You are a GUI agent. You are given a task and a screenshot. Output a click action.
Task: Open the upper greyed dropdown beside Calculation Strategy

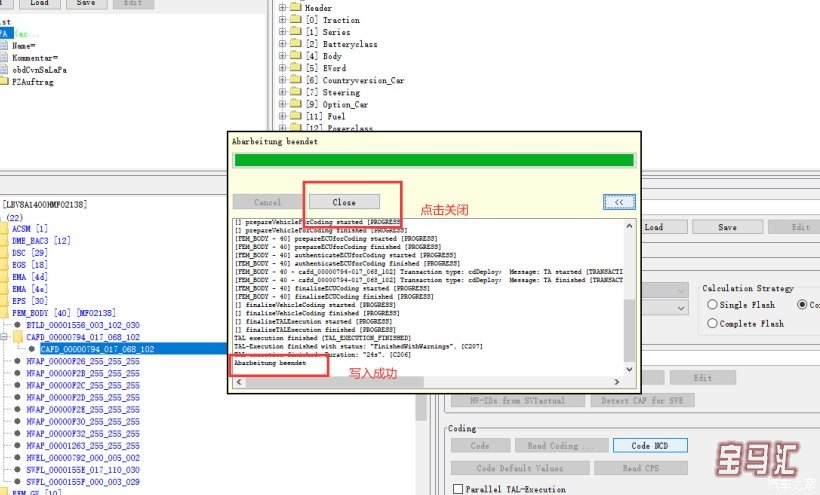[681, 290]
